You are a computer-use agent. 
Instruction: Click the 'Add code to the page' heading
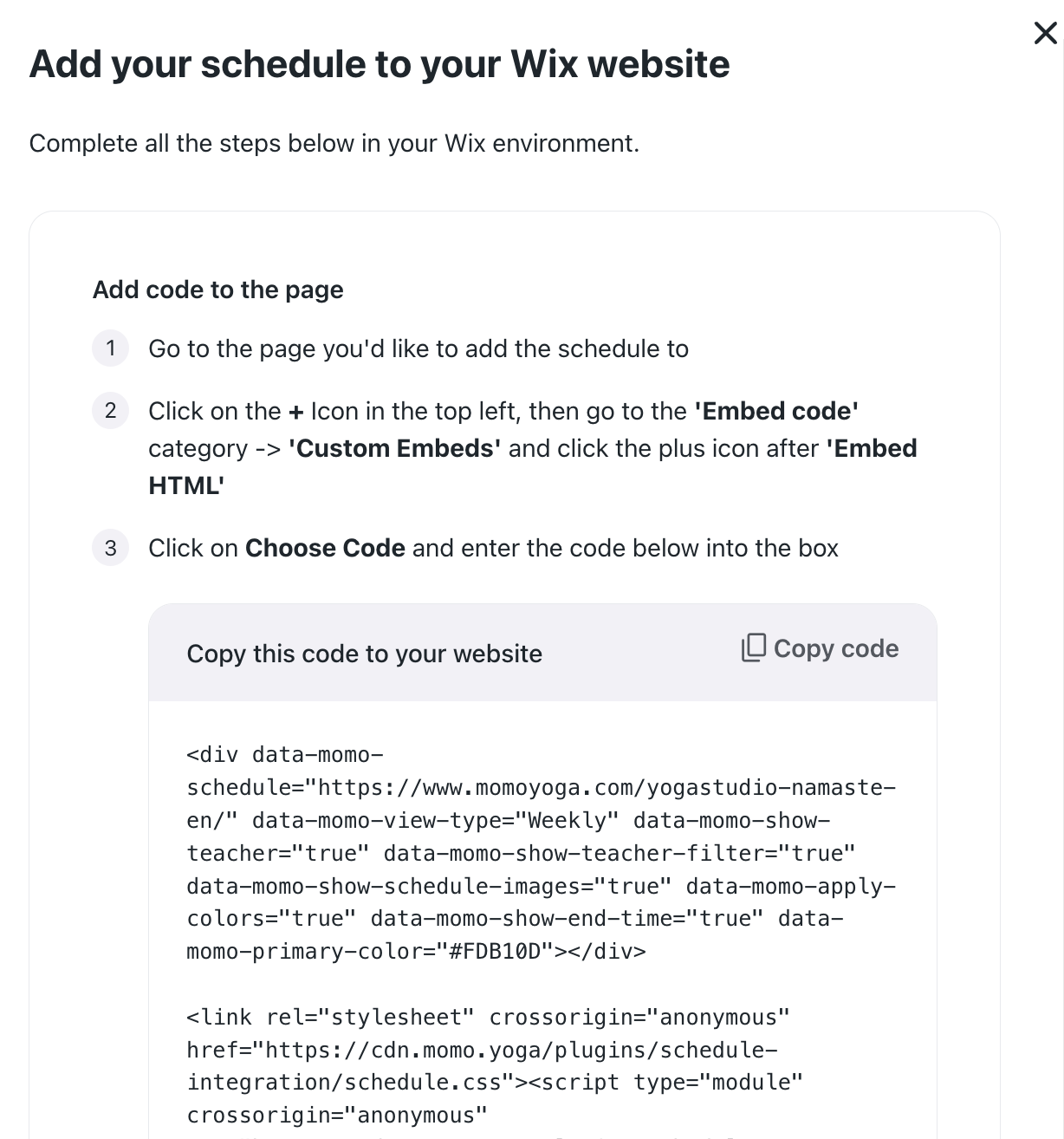(x=218, y=290)
